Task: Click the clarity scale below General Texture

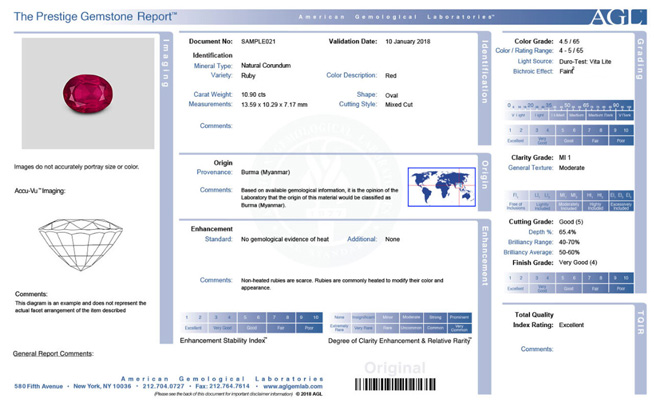Action: 569,201
